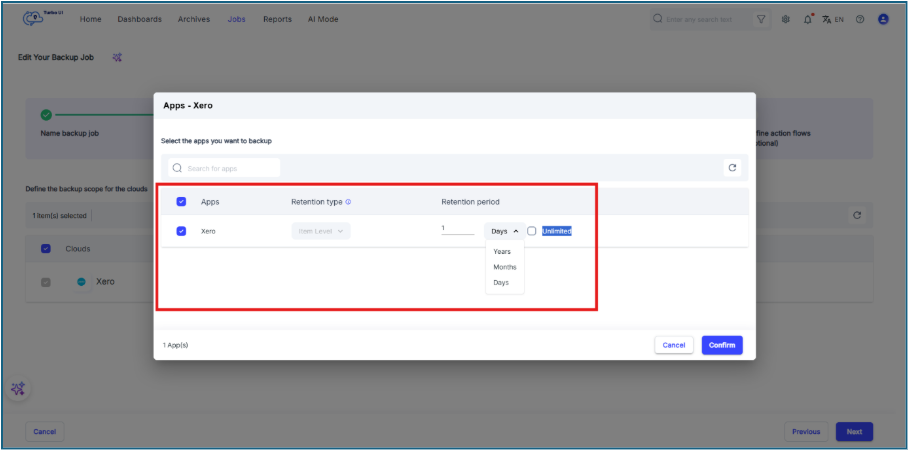
Task: Click the global search text box
Action: pos(702,19)
